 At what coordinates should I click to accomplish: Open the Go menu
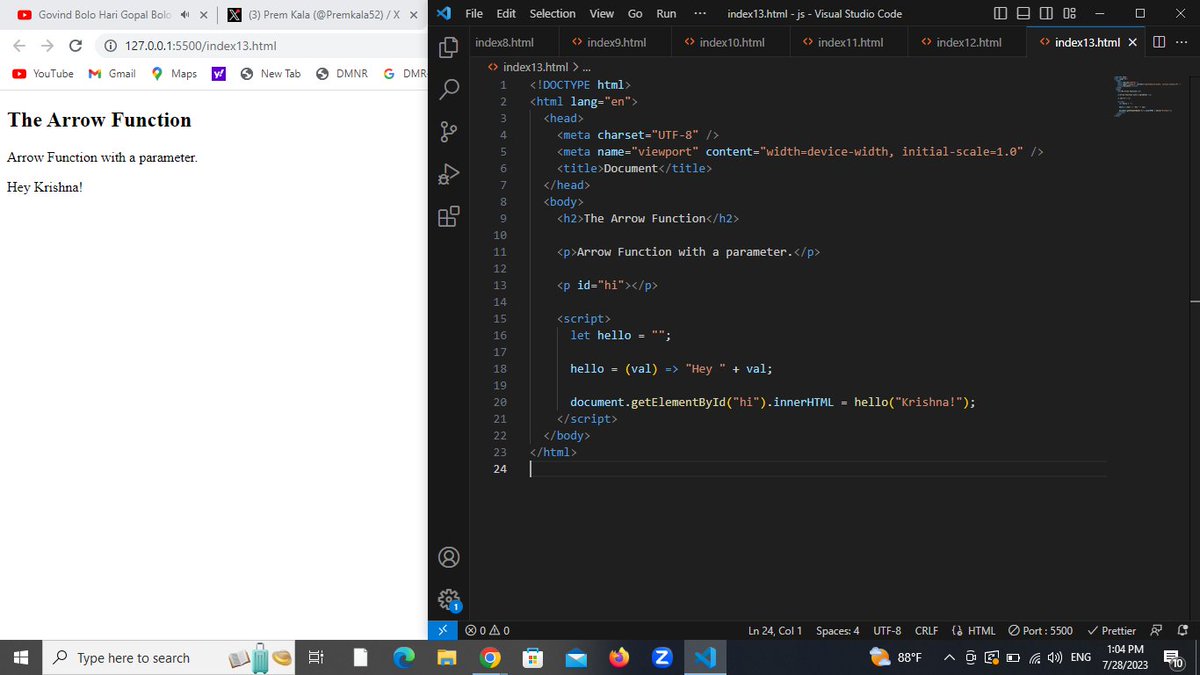coord(635,14)
